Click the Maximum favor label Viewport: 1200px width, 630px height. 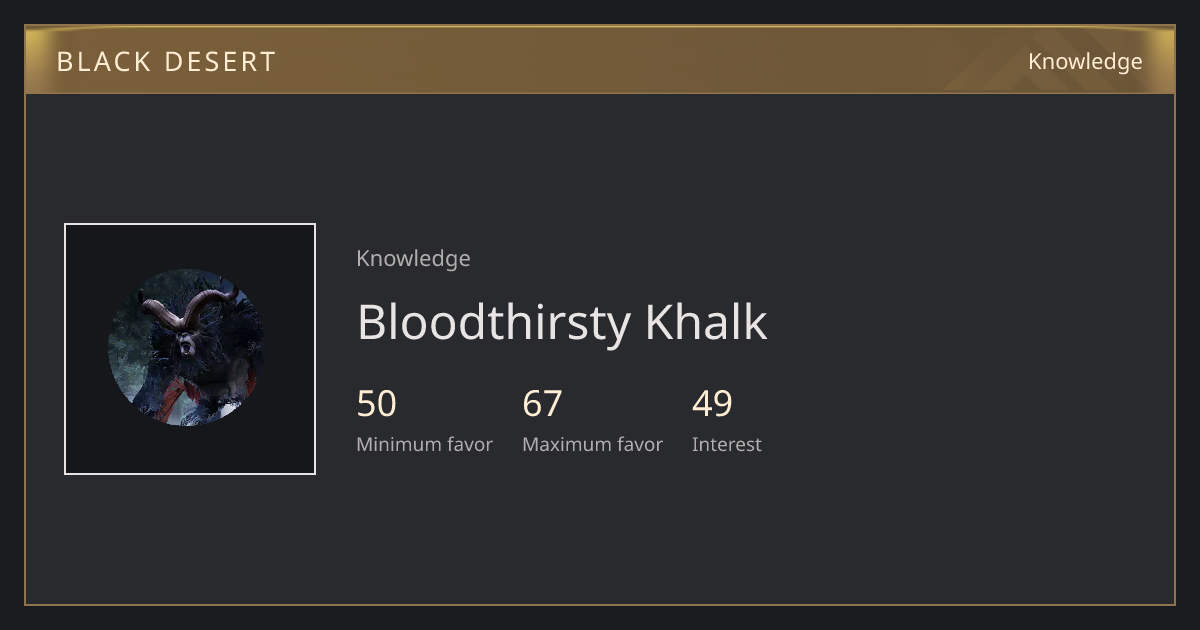pyautogui.click(x=592, y=445)
